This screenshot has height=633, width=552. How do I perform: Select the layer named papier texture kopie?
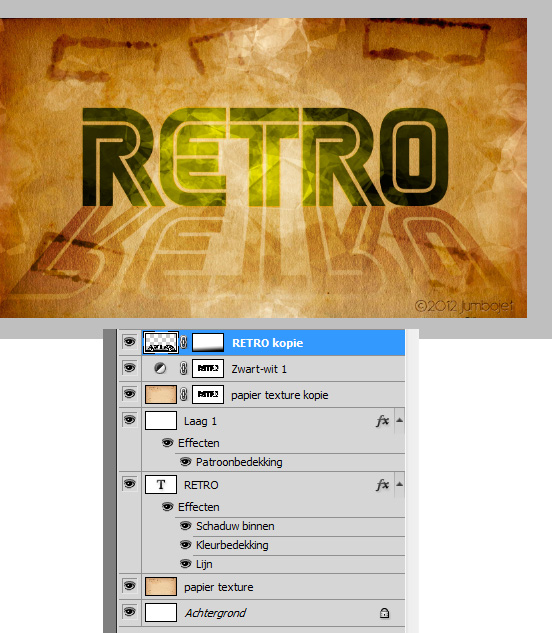(x=279, y=395)
